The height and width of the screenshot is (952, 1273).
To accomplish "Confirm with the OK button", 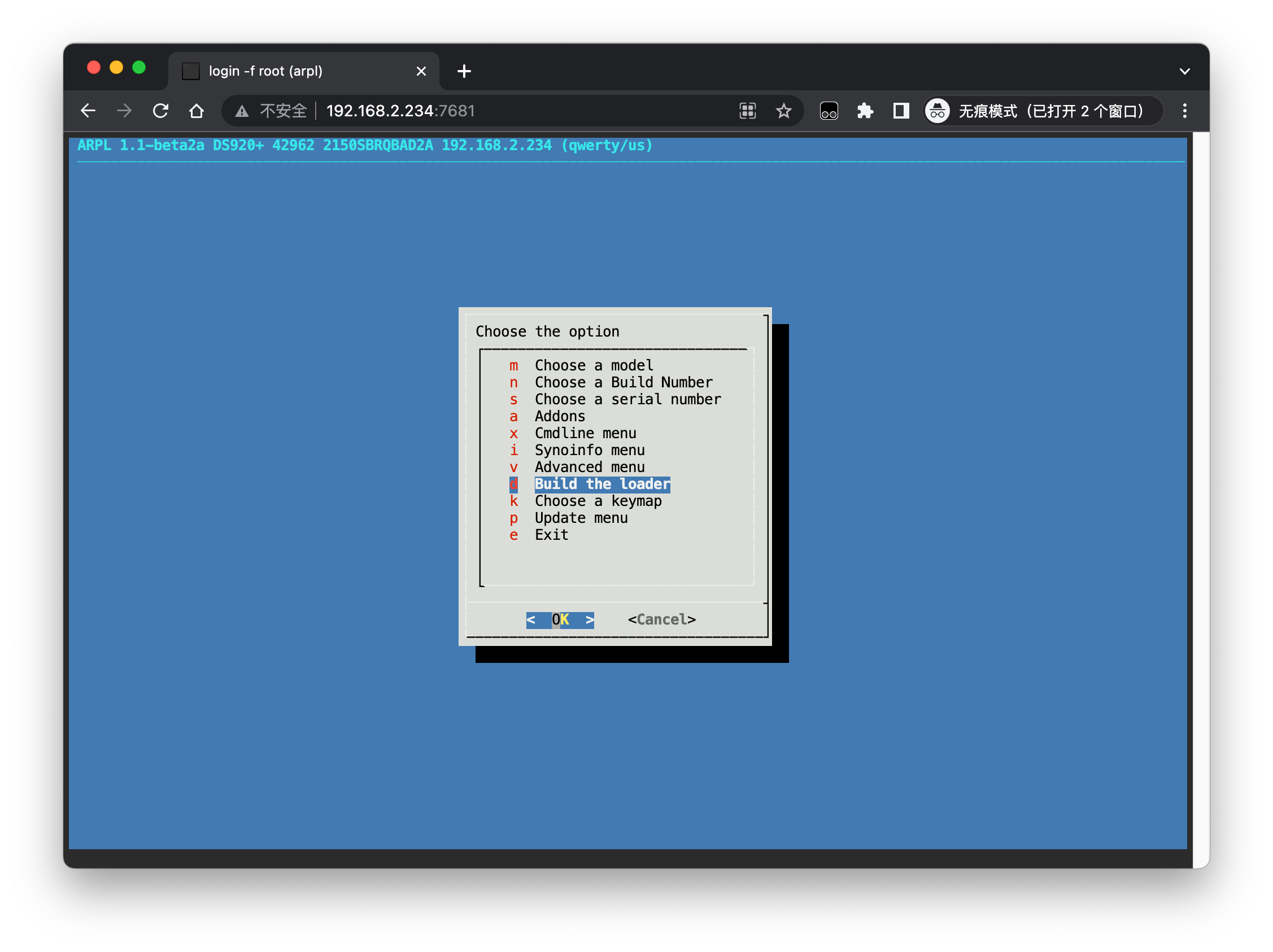I will pyautogui.click(x=560, y=619).
